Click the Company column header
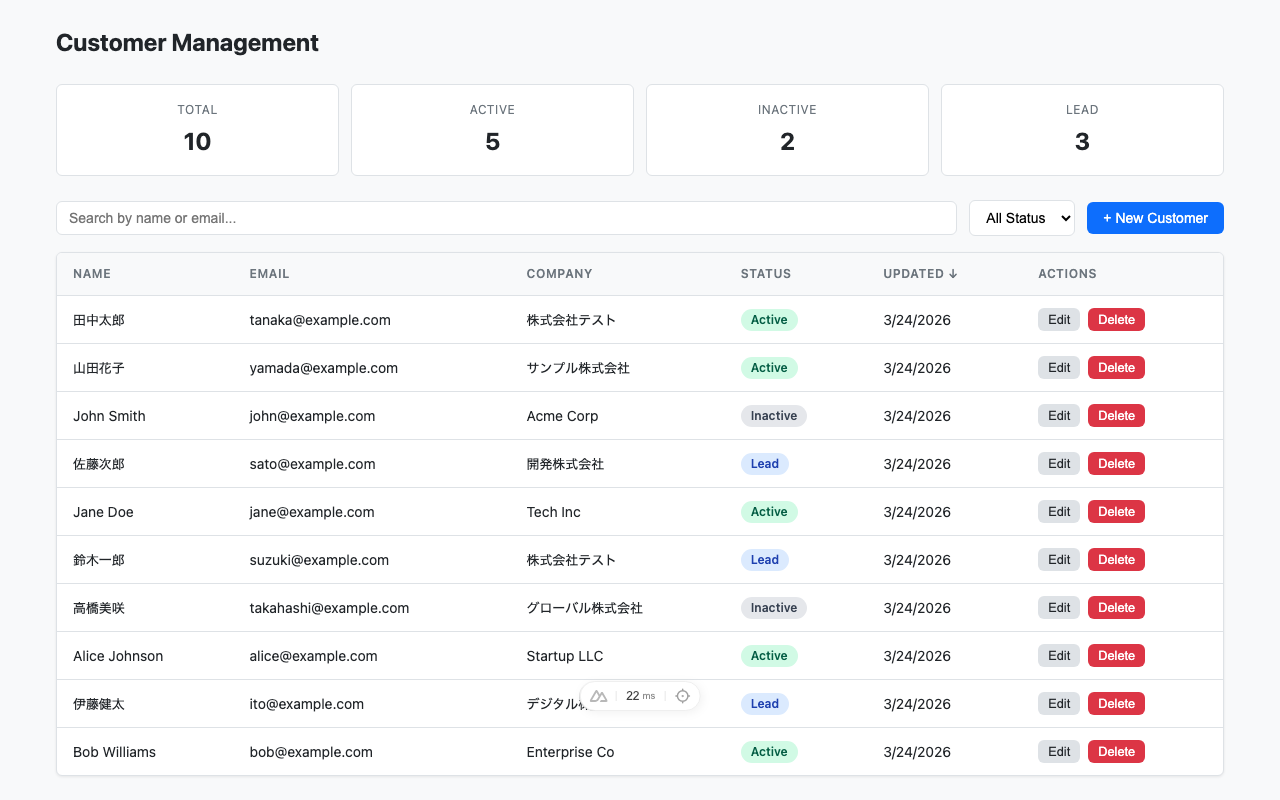1280x800 pixels. pos(559,274)
